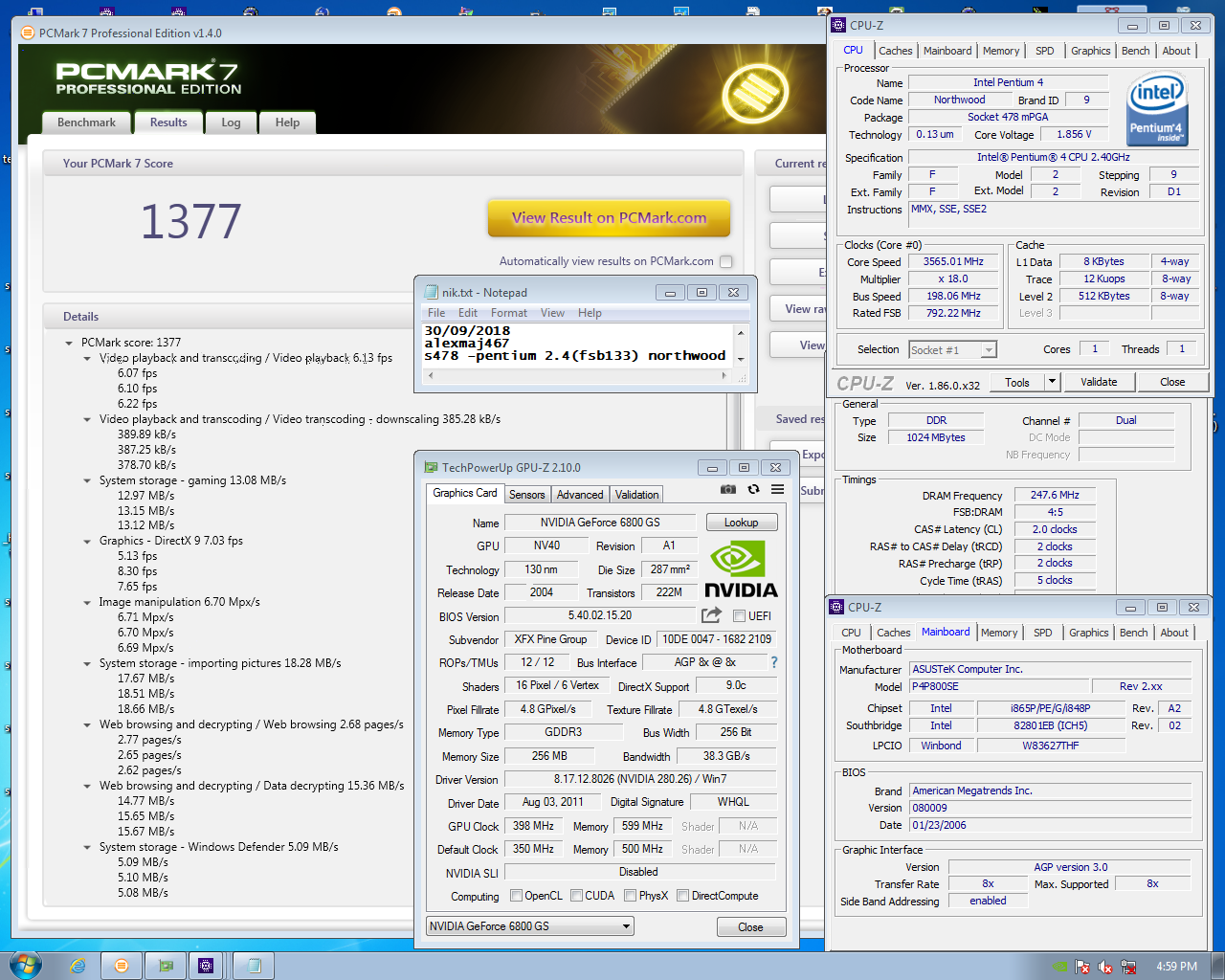
Task: Click View Result on PCMark.com button
Action: pos(609,218)
